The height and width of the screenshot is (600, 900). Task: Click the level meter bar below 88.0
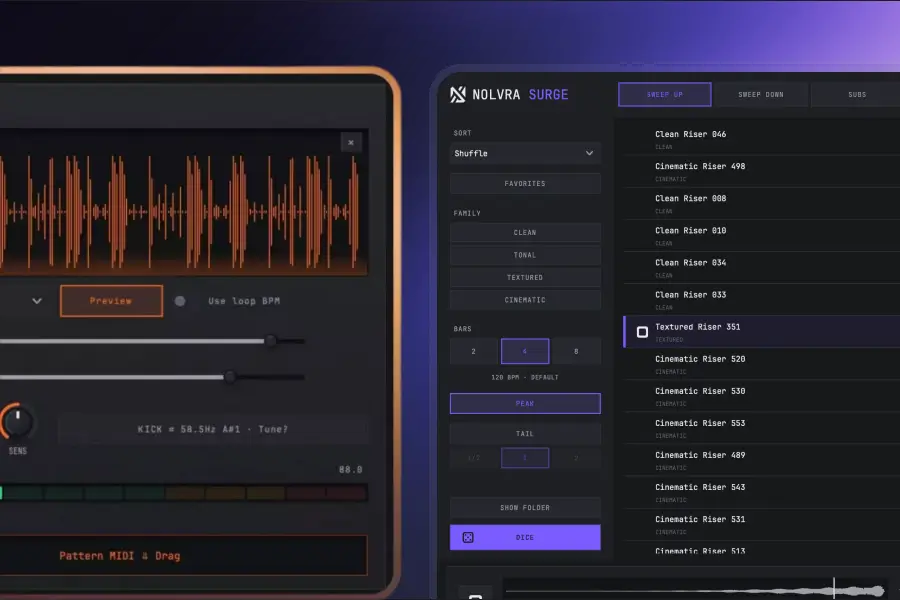(183, 493)
